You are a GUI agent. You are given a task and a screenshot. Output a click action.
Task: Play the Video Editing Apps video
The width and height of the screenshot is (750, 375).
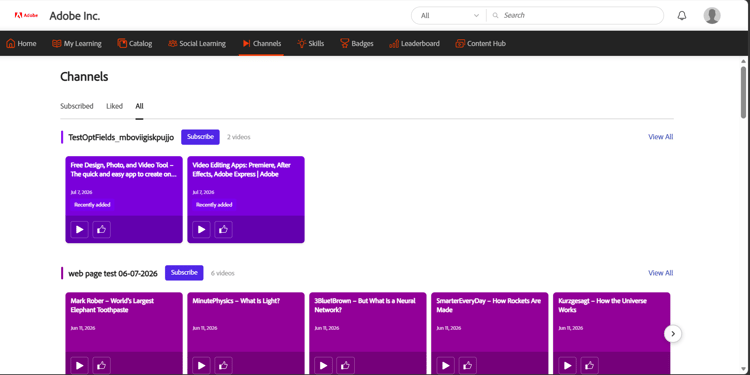201,230
